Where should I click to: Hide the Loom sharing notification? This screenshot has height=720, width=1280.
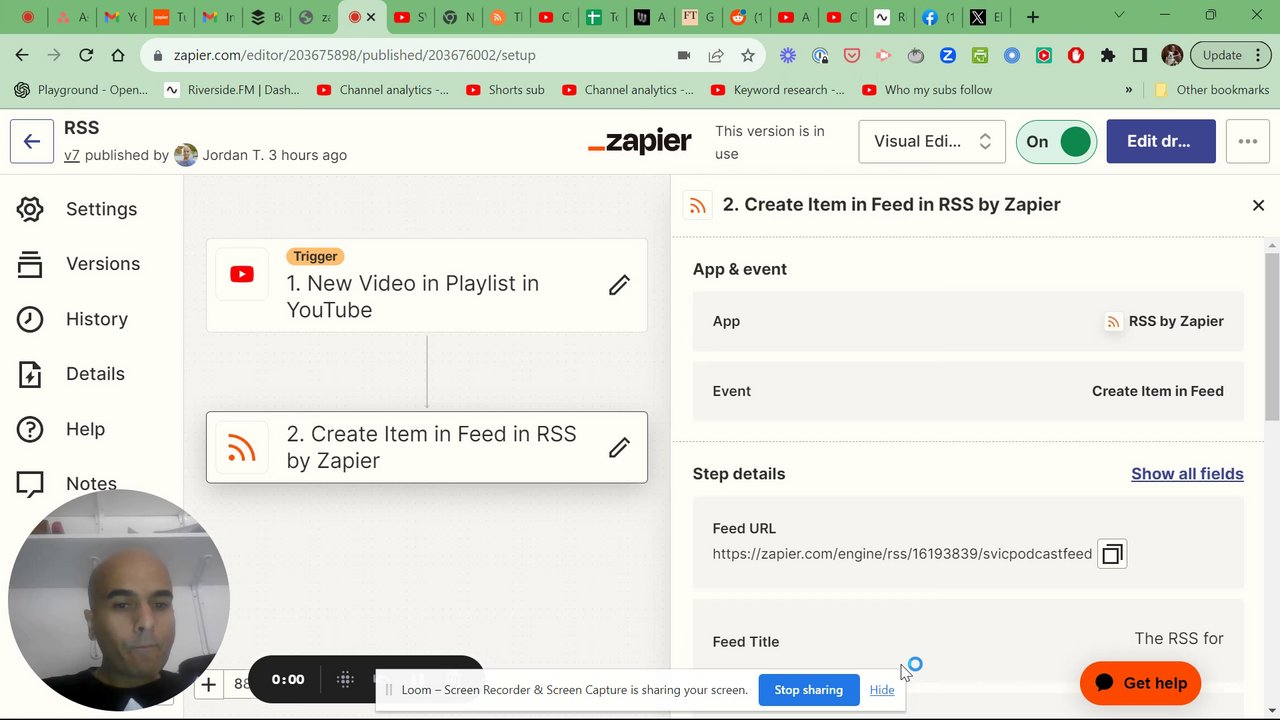[x=882, y=690]
